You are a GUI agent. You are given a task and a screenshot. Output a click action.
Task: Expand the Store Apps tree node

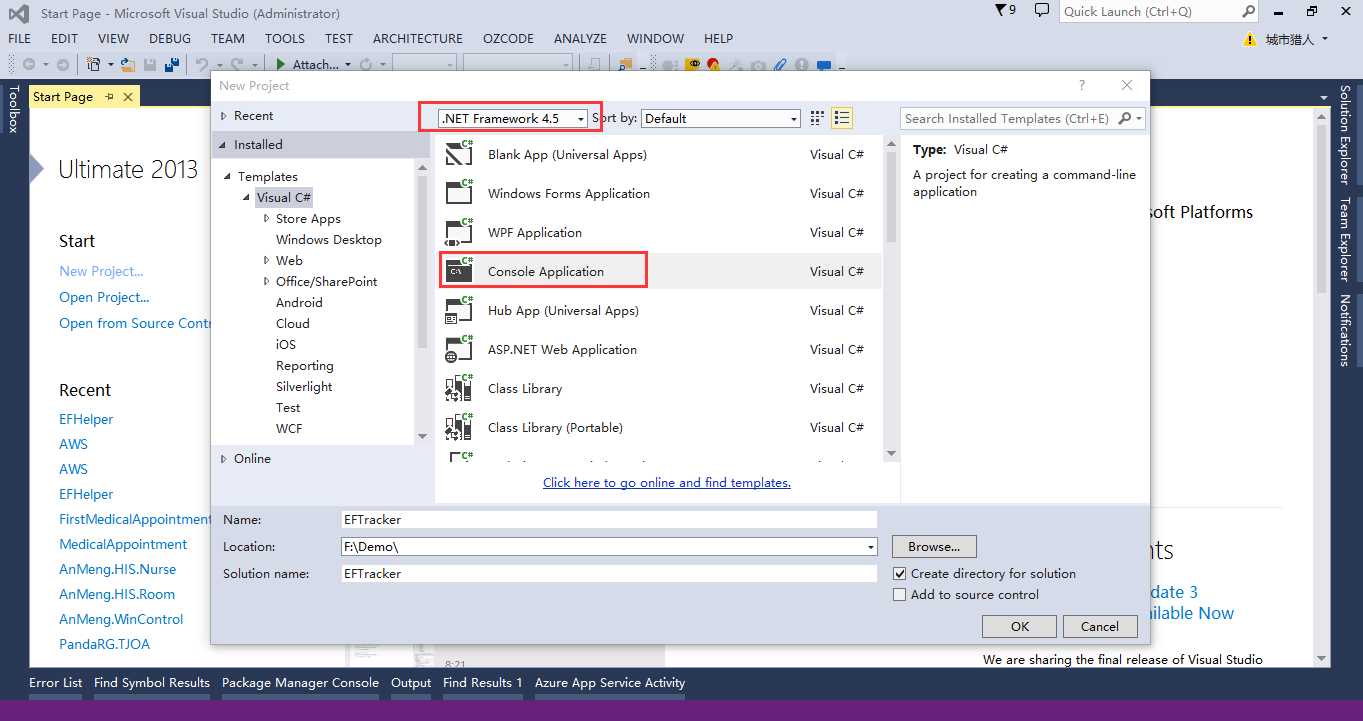pyautogui.click(x=266, y=218)
